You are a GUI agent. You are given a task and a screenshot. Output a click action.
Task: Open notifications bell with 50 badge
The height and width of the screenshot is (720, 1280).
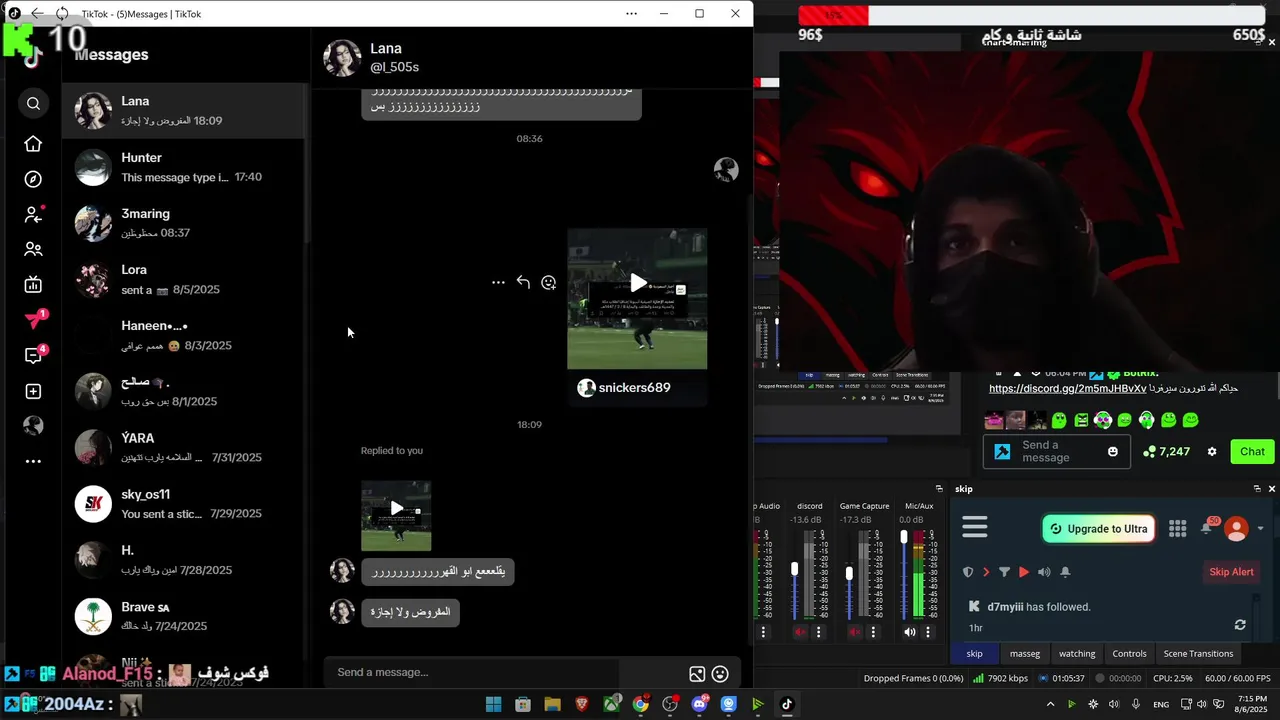1208,527
